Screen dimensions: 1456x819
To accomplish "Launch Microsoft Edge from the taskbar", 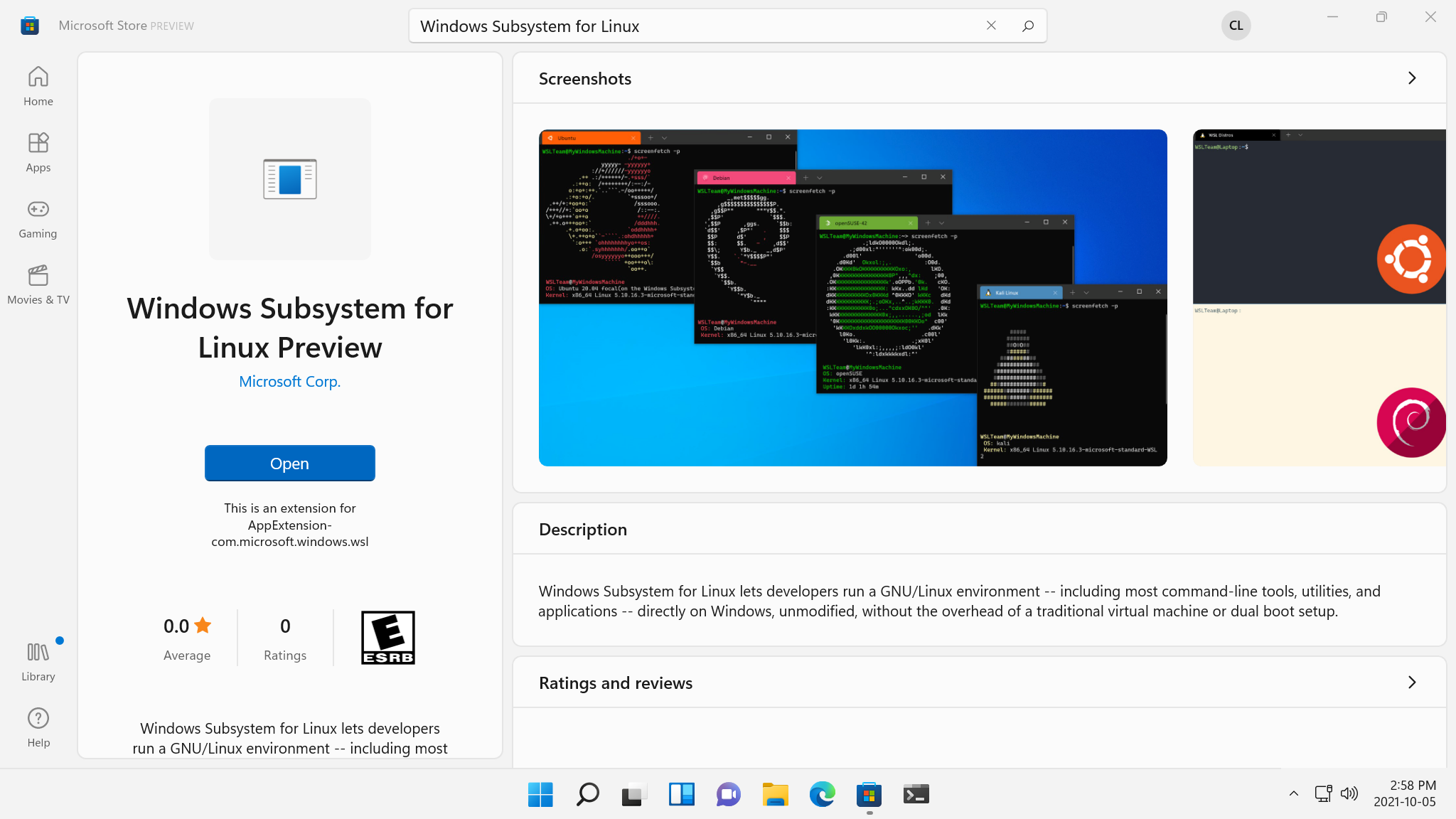I will click(x=822, y=794).
